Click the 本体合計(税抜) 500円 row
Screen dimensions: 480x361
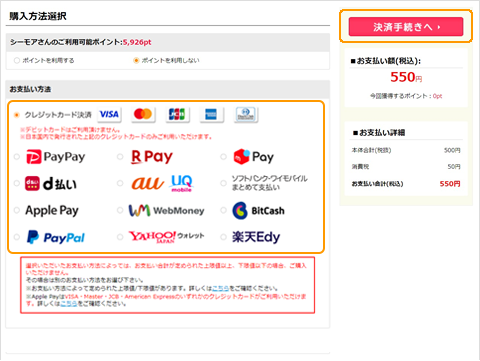pyautogui.click(x=406, y=150)
